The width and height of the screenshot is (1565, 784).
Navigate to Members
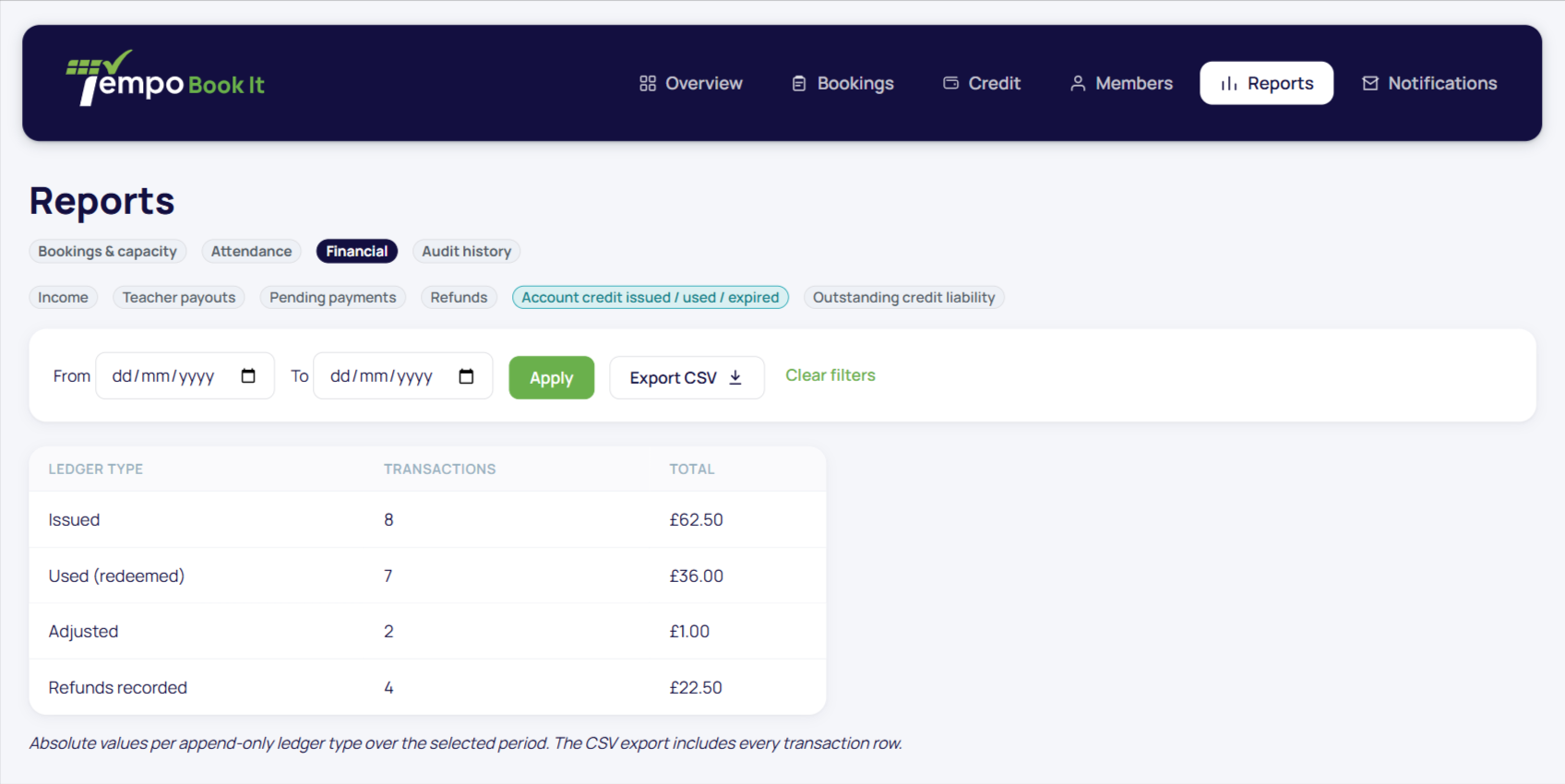[1121, 83]
